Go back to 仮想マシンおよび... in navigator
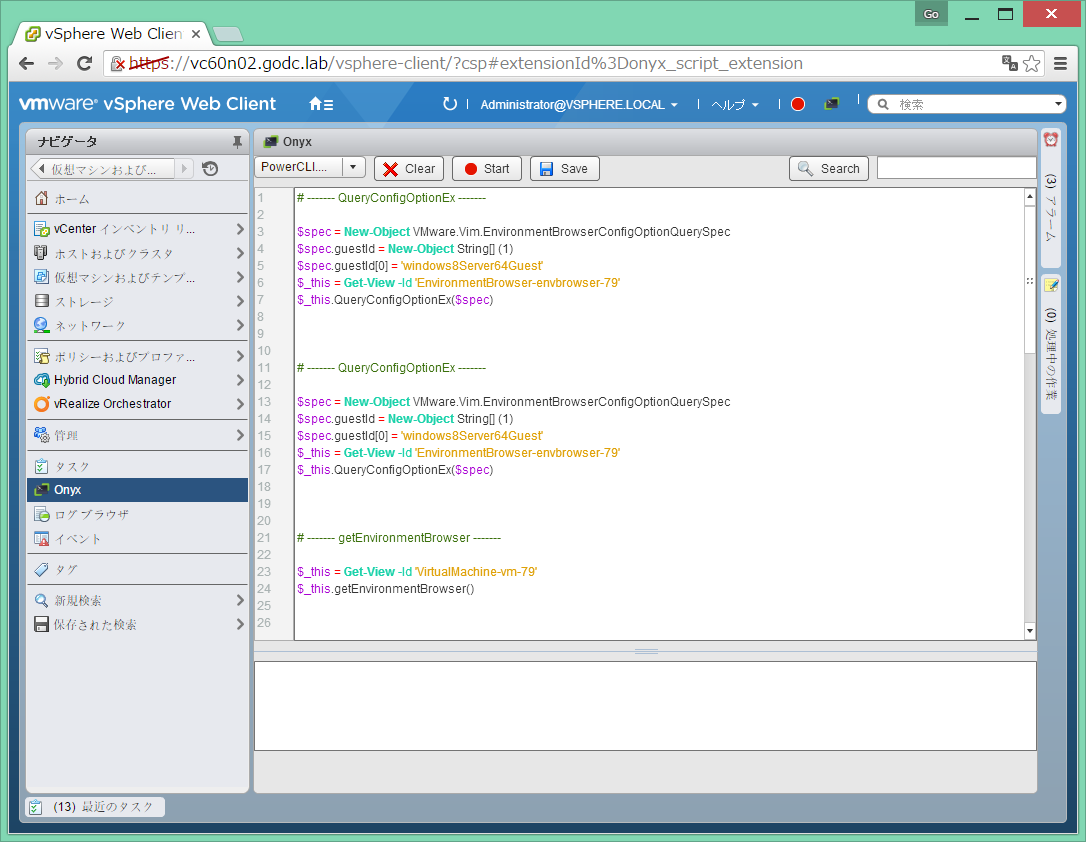 click(x=103, y=168)
